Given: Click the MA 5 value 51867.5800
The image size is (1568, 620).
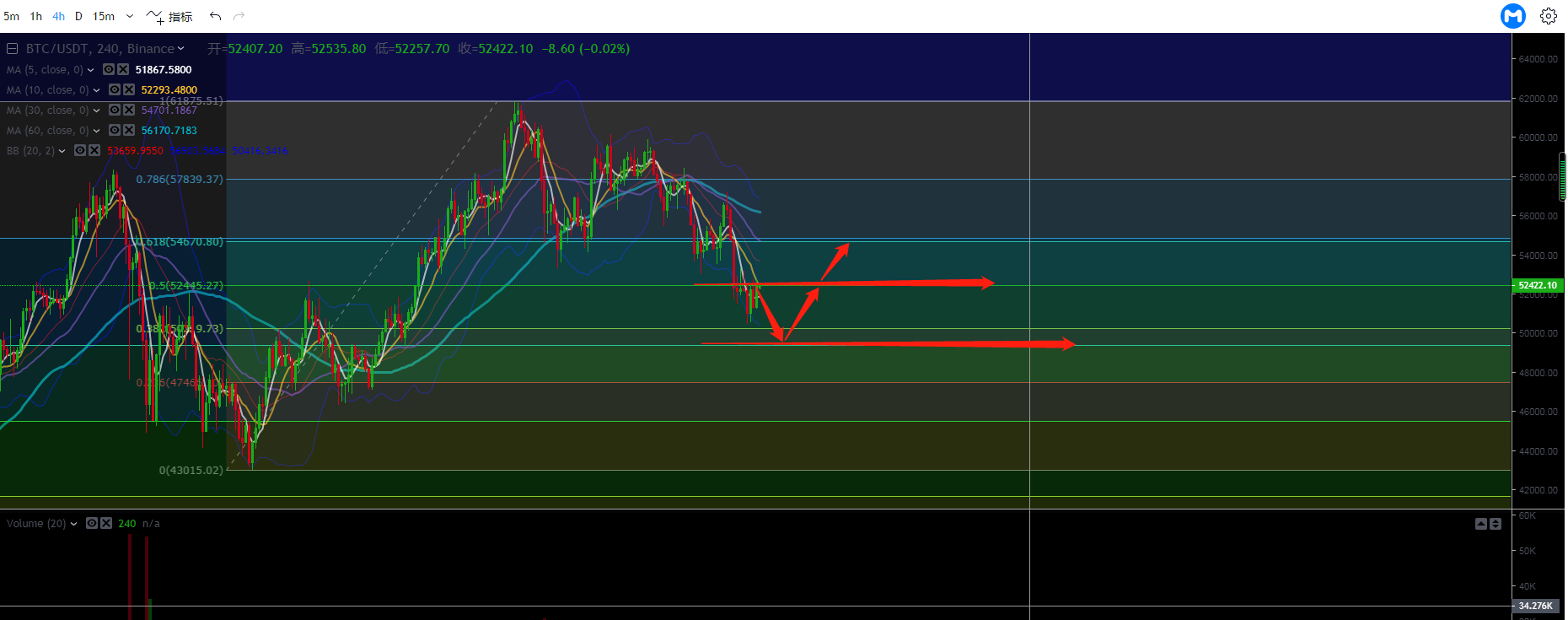Looking at the screenshot, I should 164,70.
